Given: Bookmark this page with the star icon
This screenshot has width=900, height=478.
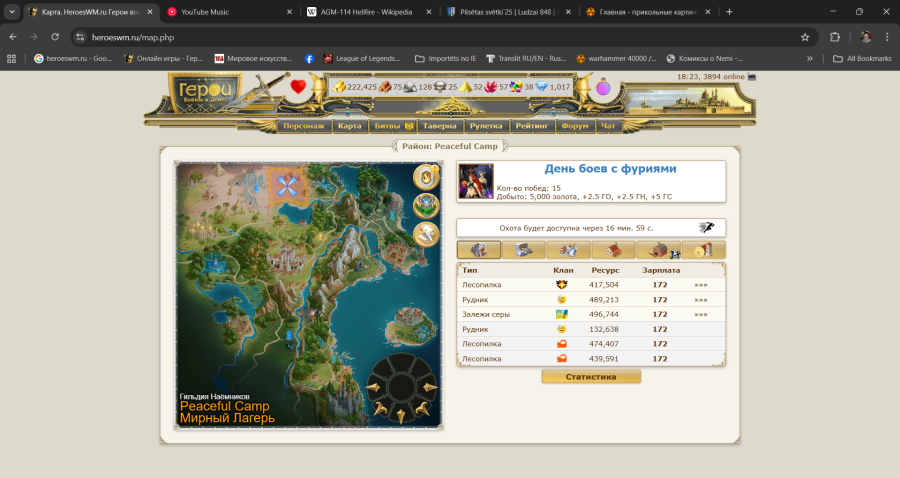Looking at the screenshot, I should (805, 37).
